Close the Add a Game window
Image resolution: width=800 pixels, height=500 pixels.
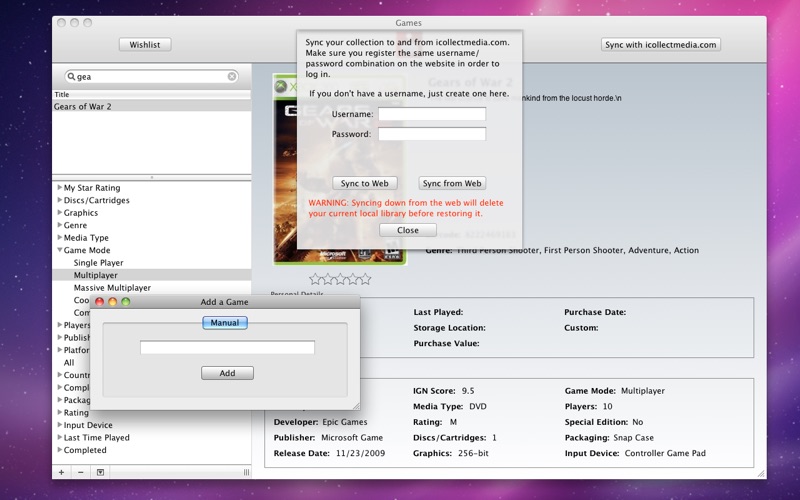[99, 302]
